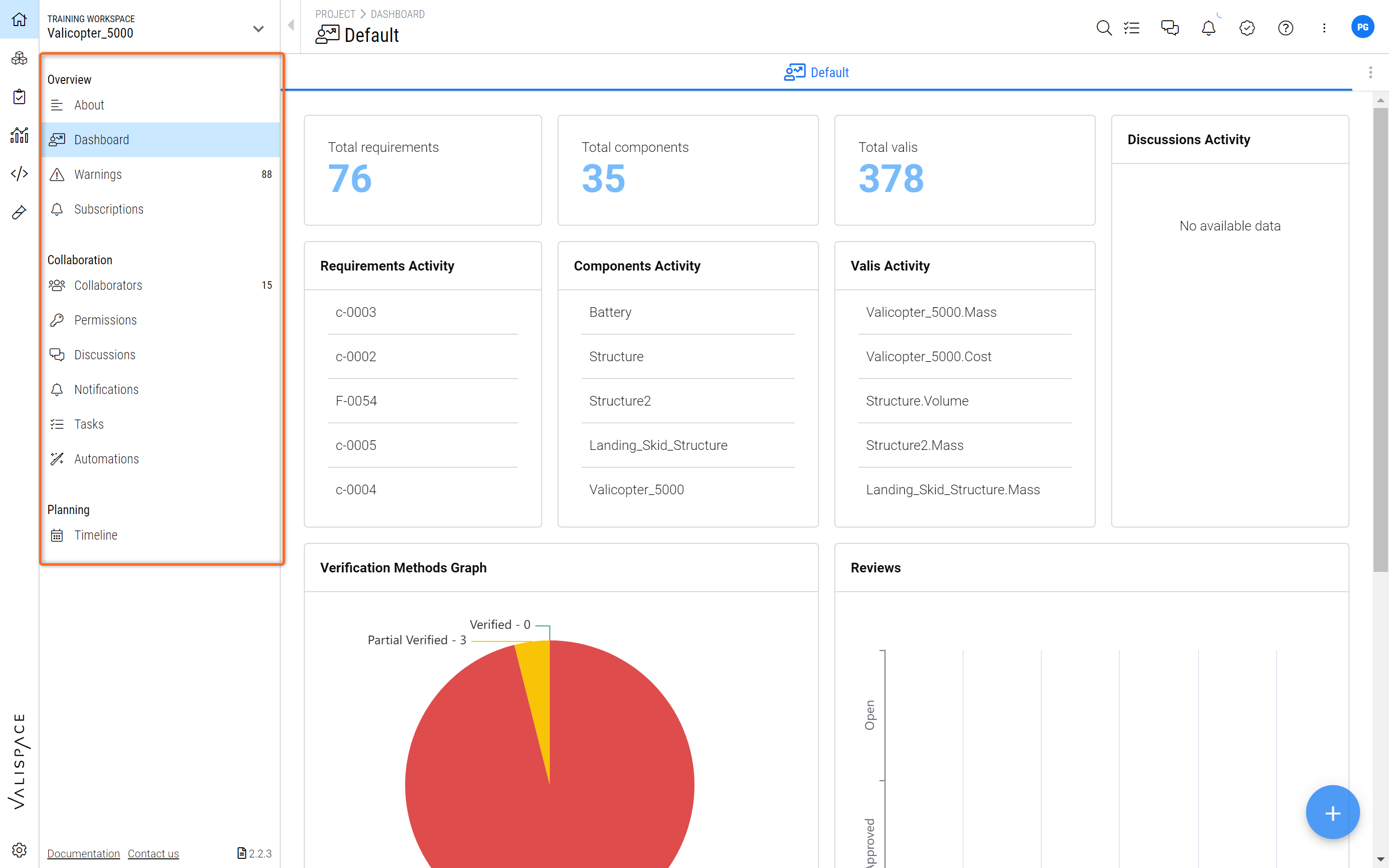1389x868 pixels.
Task: Open the Scripting code brackets icon
Action: pos(19,174)
